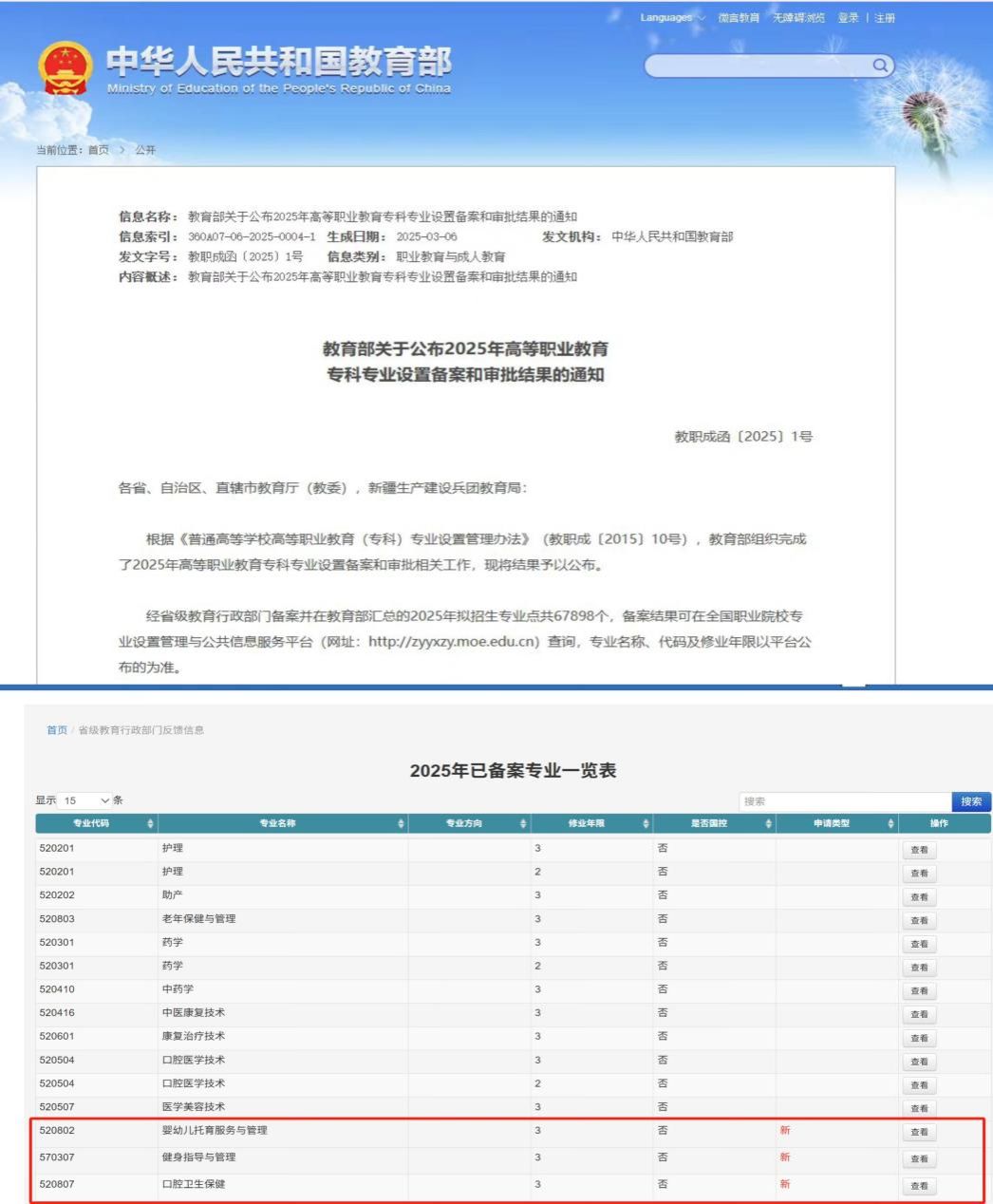
Task: Click code 520202 in the table
Action: tap(57, 895)
